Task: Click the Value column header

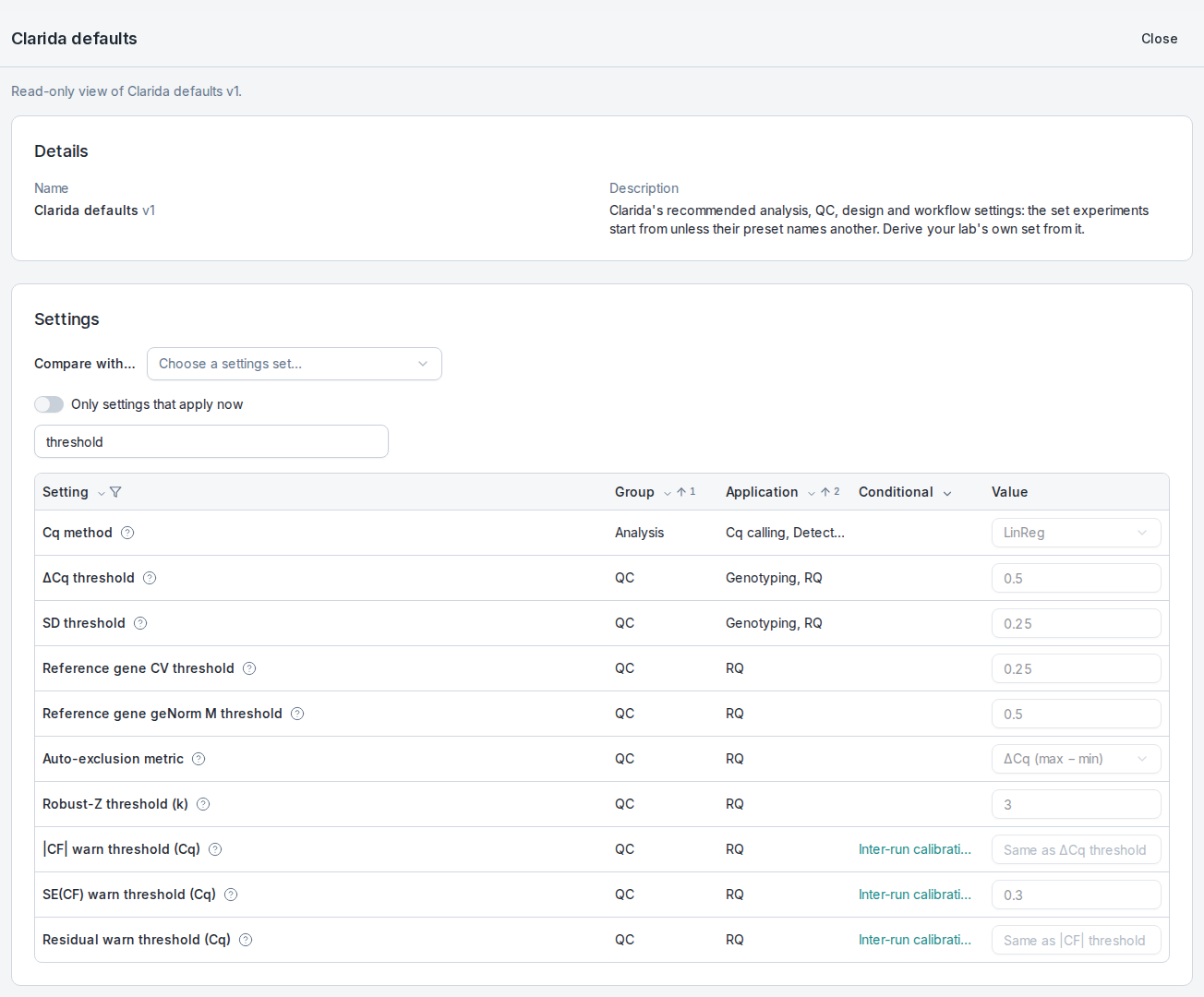Action: pyautogui.click(x=1009, y=492)
